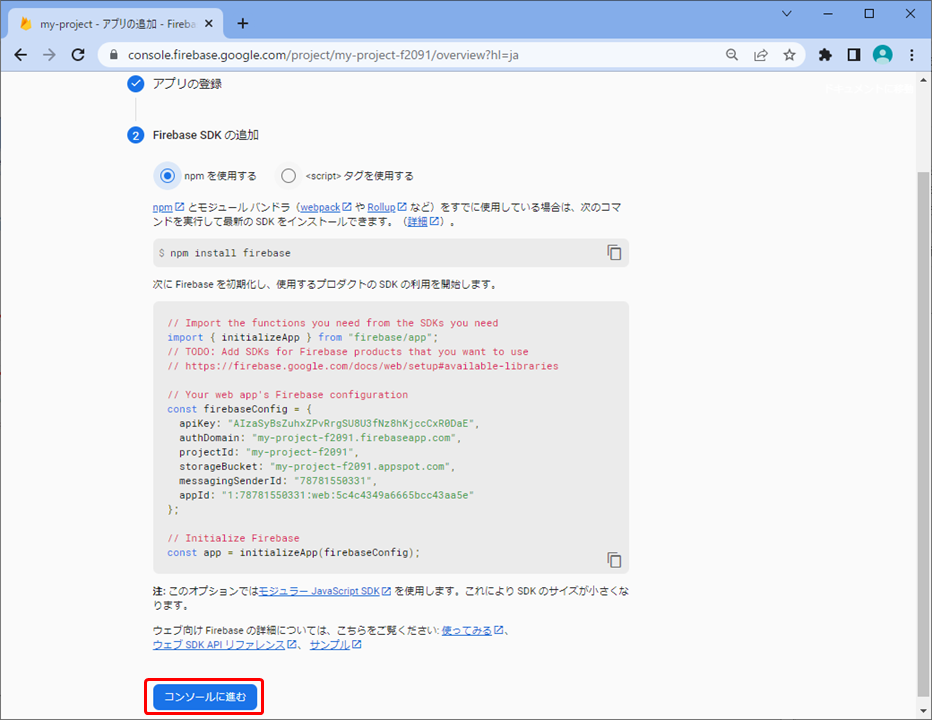Screen dimensions: 932x720
Task: Click the authDomain value in code
Action: pyautogui.click(x=354, y=438)
